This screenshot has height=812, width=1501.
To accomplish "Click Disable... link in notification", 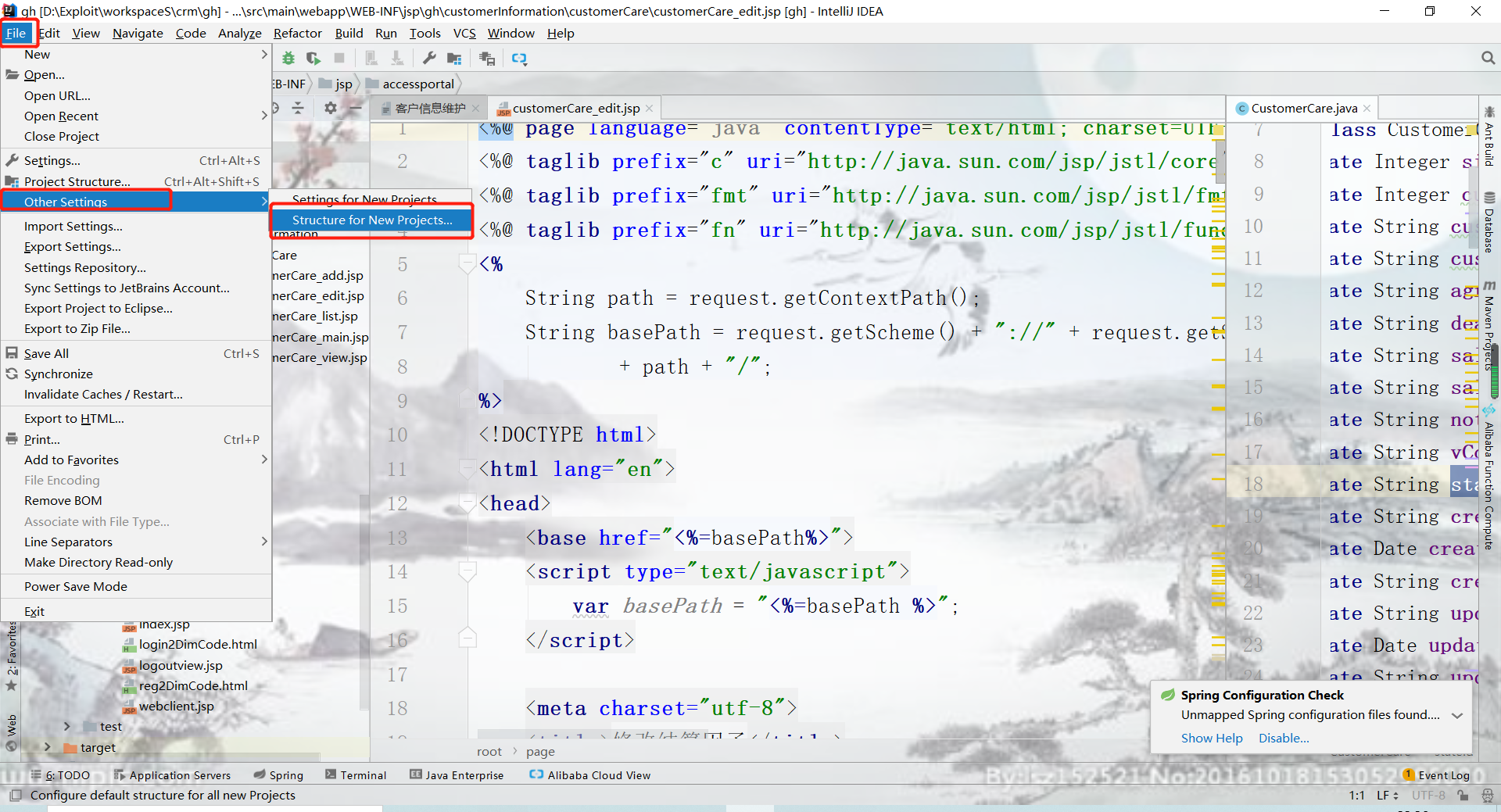I will (x=1284, y=739).
